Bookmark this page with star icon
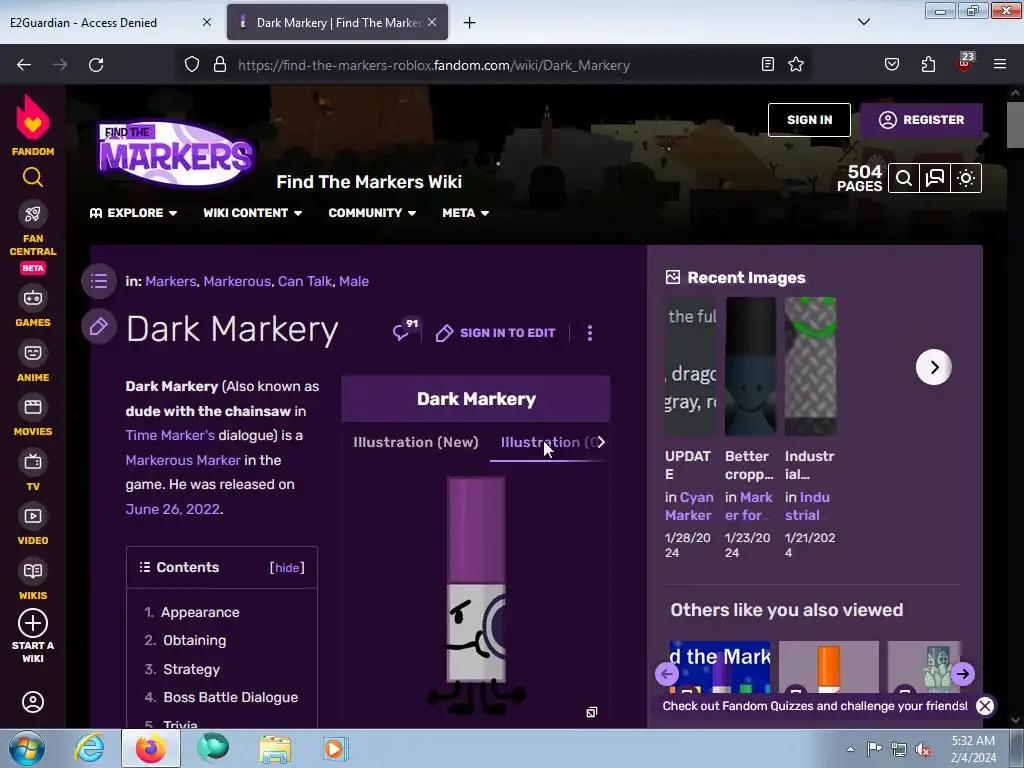The height and width of the screenshot is (768, 1024). (795, 65)
